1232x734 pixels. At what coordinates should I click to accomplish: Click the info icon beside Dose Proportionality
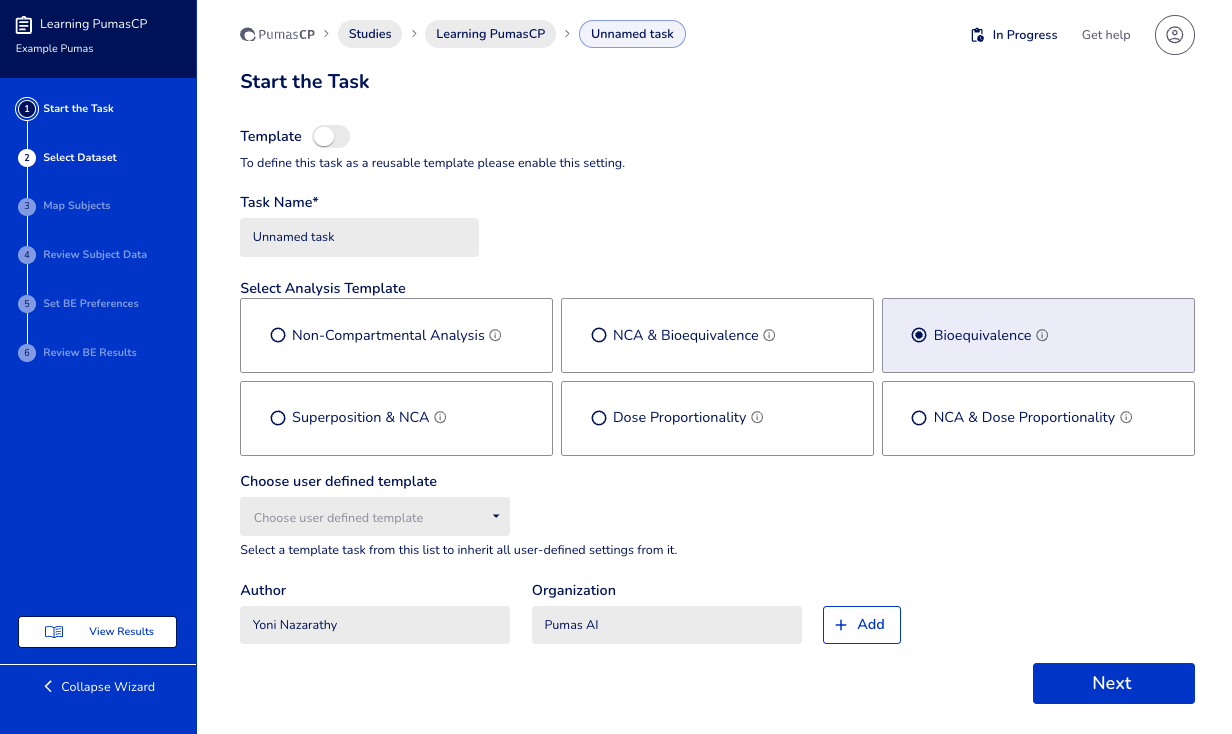pos(757,418)
